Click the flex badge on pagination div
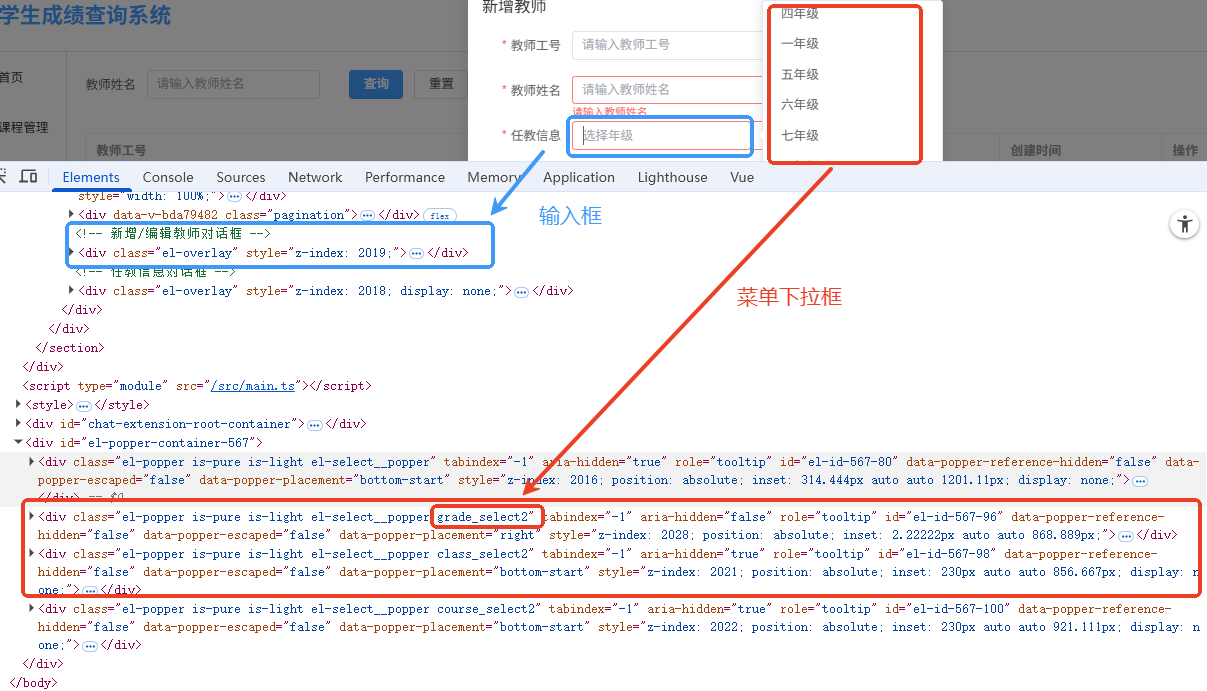The image size is (1207, 691). pyautogui.click(x=439, y=215)
